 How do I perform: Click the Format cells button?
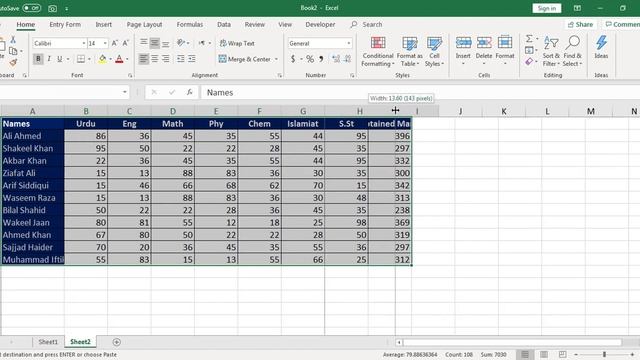(x=504, y=51)
